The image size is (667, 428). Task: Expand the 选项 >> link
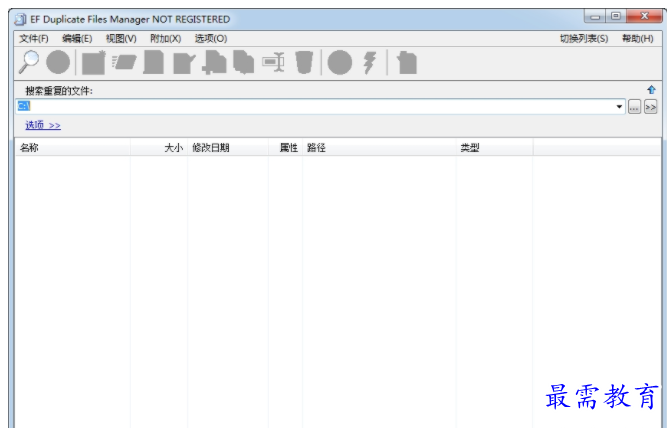pos(43,125)
